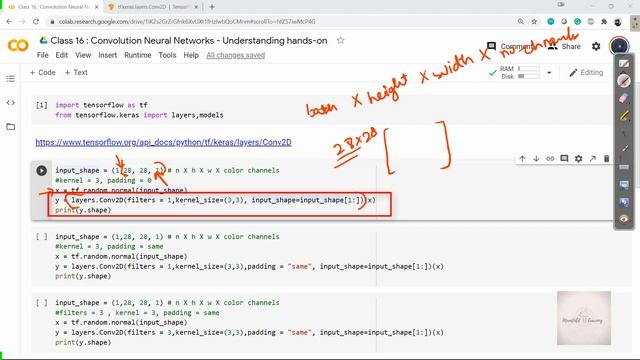
Task: Select the pen tool in annotation toolbar
Action: [624, 80]
